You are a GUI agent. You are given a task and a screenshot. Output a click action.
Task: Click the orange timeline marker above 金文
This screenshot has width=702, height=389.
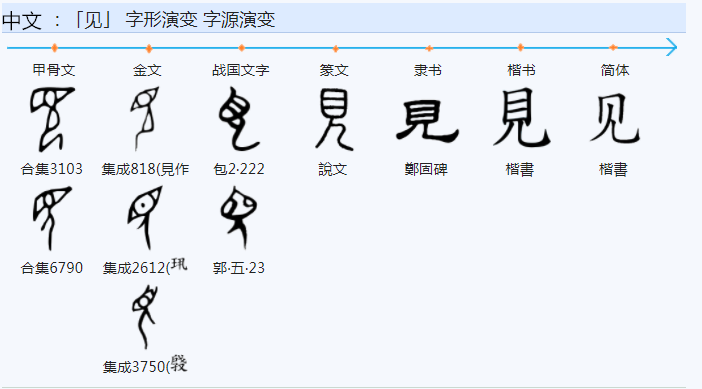point(149,48)
